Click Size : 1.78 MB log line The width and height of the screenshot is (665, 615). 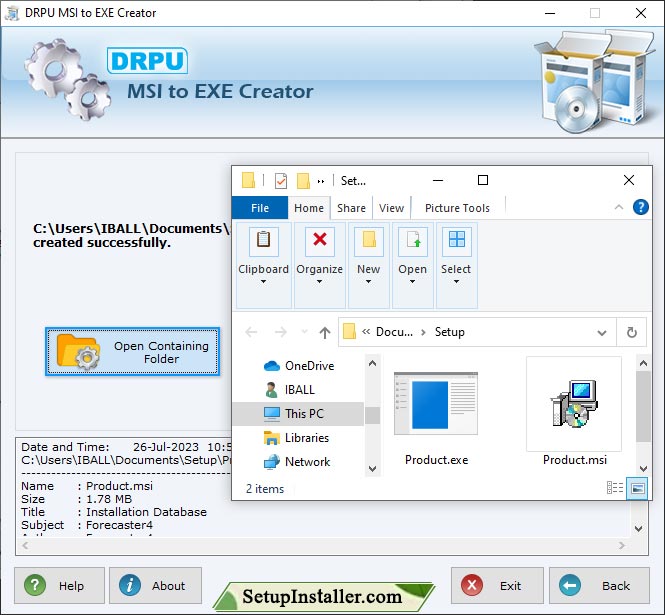tap(77, 499)
